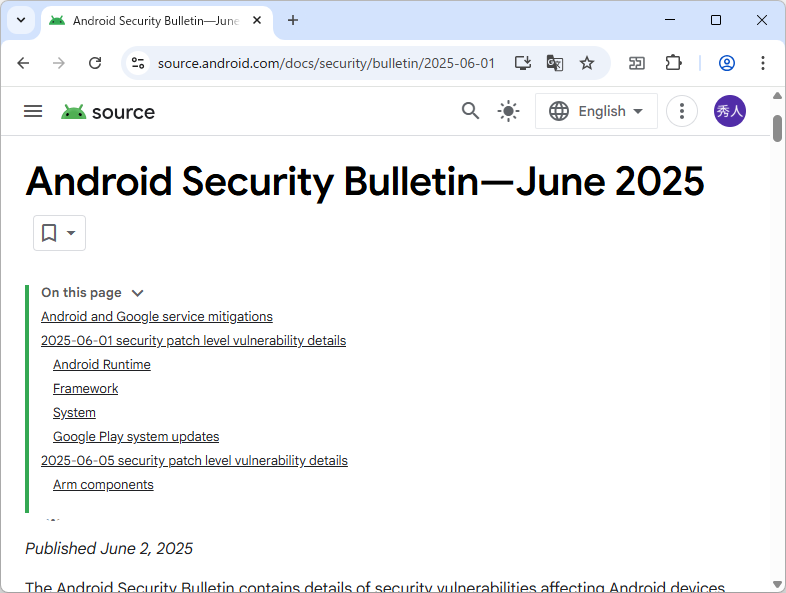Click the scrollbar down arrow
This screenshot has height=593, width=786.
point(777,584)
